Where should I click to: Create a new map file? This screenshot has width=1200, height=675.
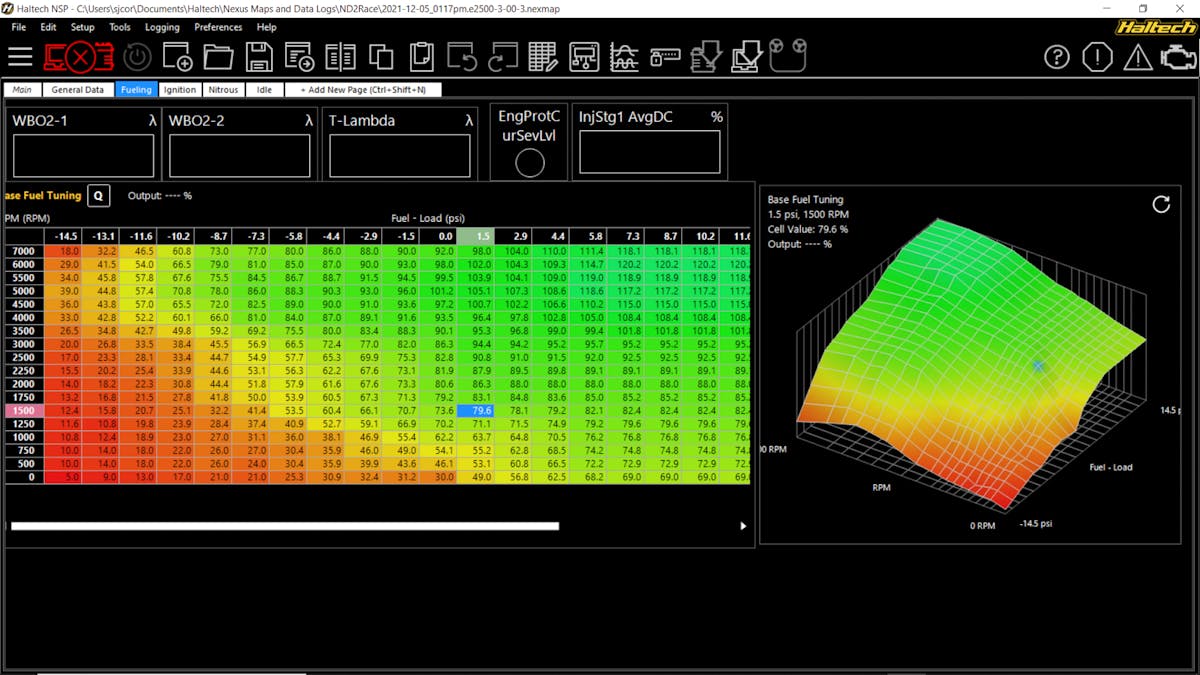pyautogui.click(x=177, y=57)
